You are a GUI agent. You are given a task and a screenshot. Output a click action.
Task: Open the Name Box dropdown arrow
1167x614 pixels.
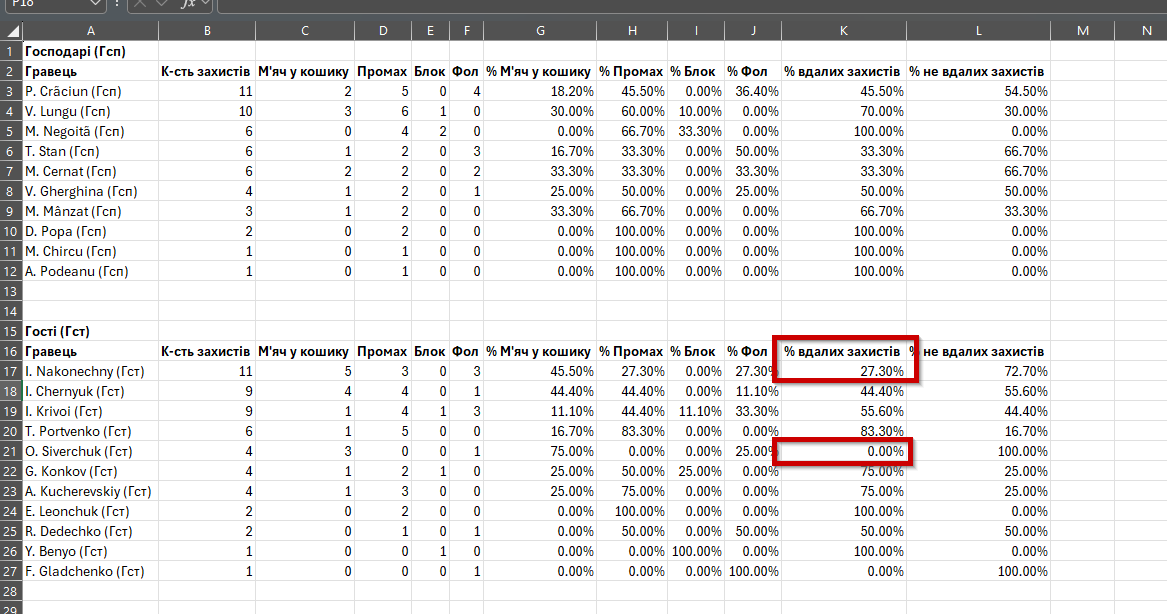point(95,4)
